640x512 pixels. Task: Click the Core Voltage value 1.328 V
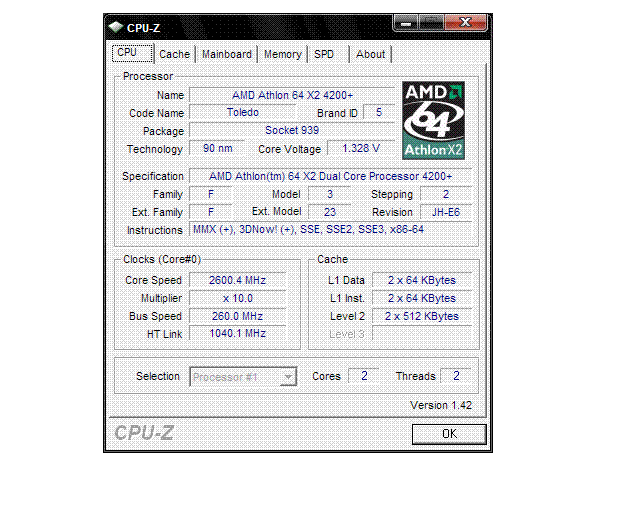click(x=361, y=148)
